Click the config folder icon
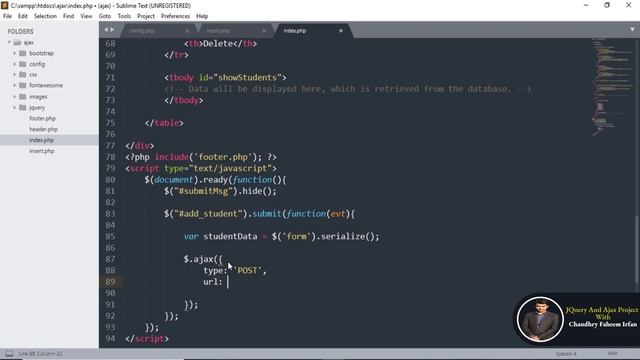640x360 pixels. 23,64
